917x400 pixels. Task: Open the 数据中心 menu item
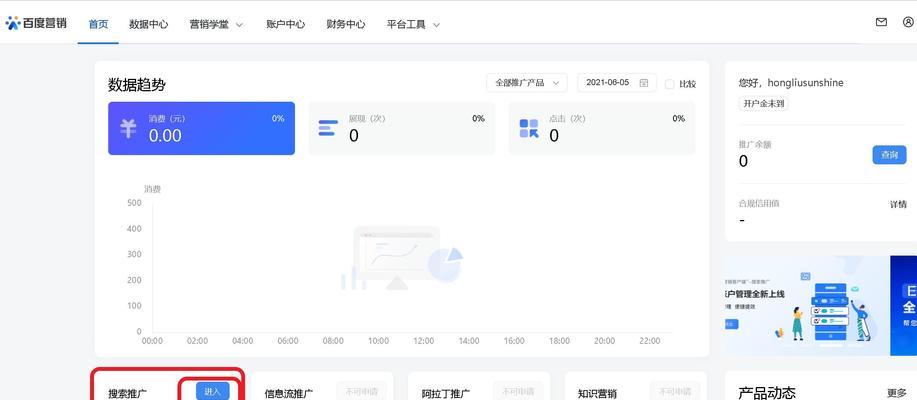(x=149, y=25)
